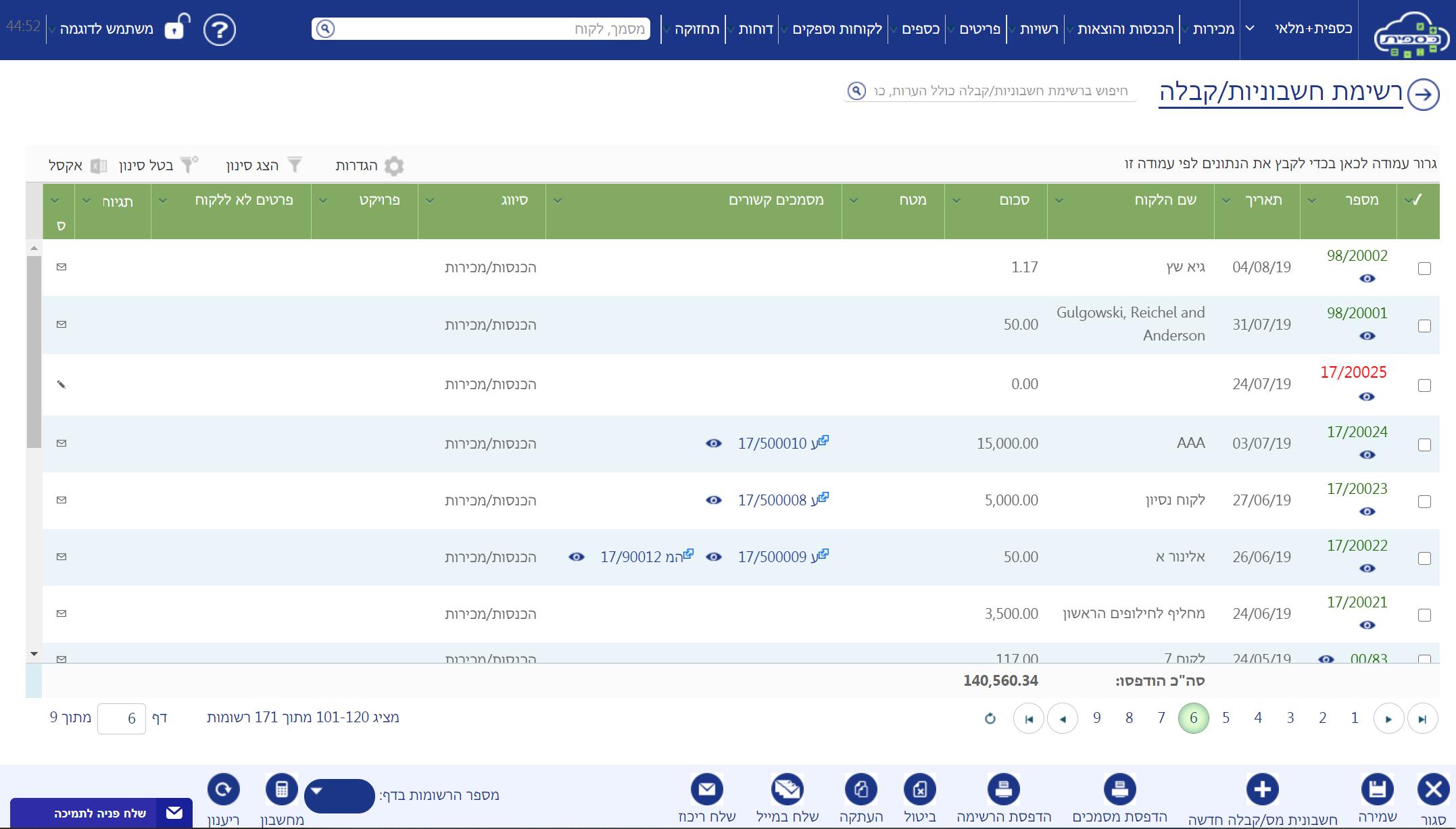
Task: Click the back arrow beside the page title
Action: 1424,94
